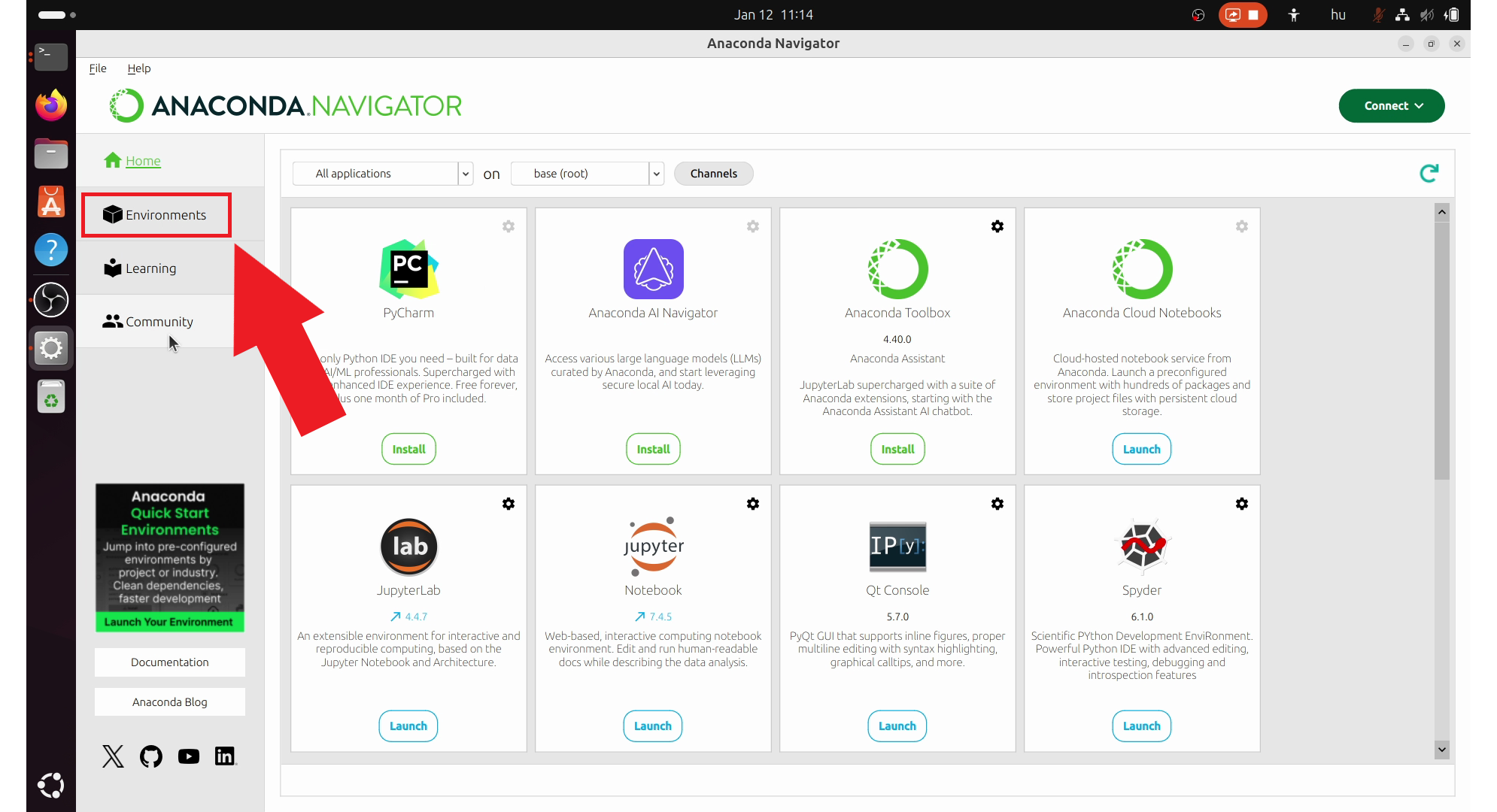Open Anaconda's GitHub page

150,756
